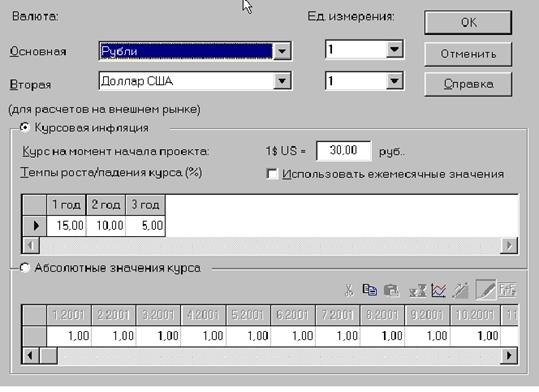
Task: Select the 1,00 cell under 6.2001
Action: [293, 336]
